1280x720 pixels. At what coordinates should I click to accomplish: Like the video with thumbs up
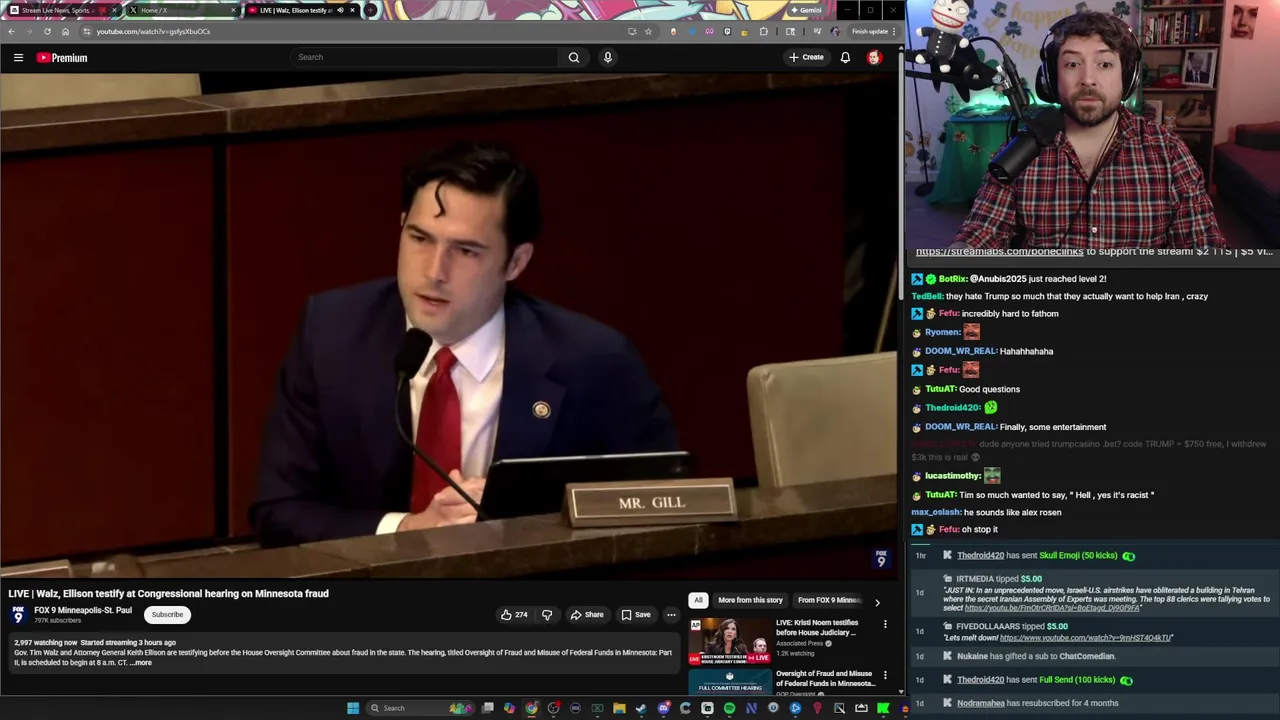coord(514,615)
